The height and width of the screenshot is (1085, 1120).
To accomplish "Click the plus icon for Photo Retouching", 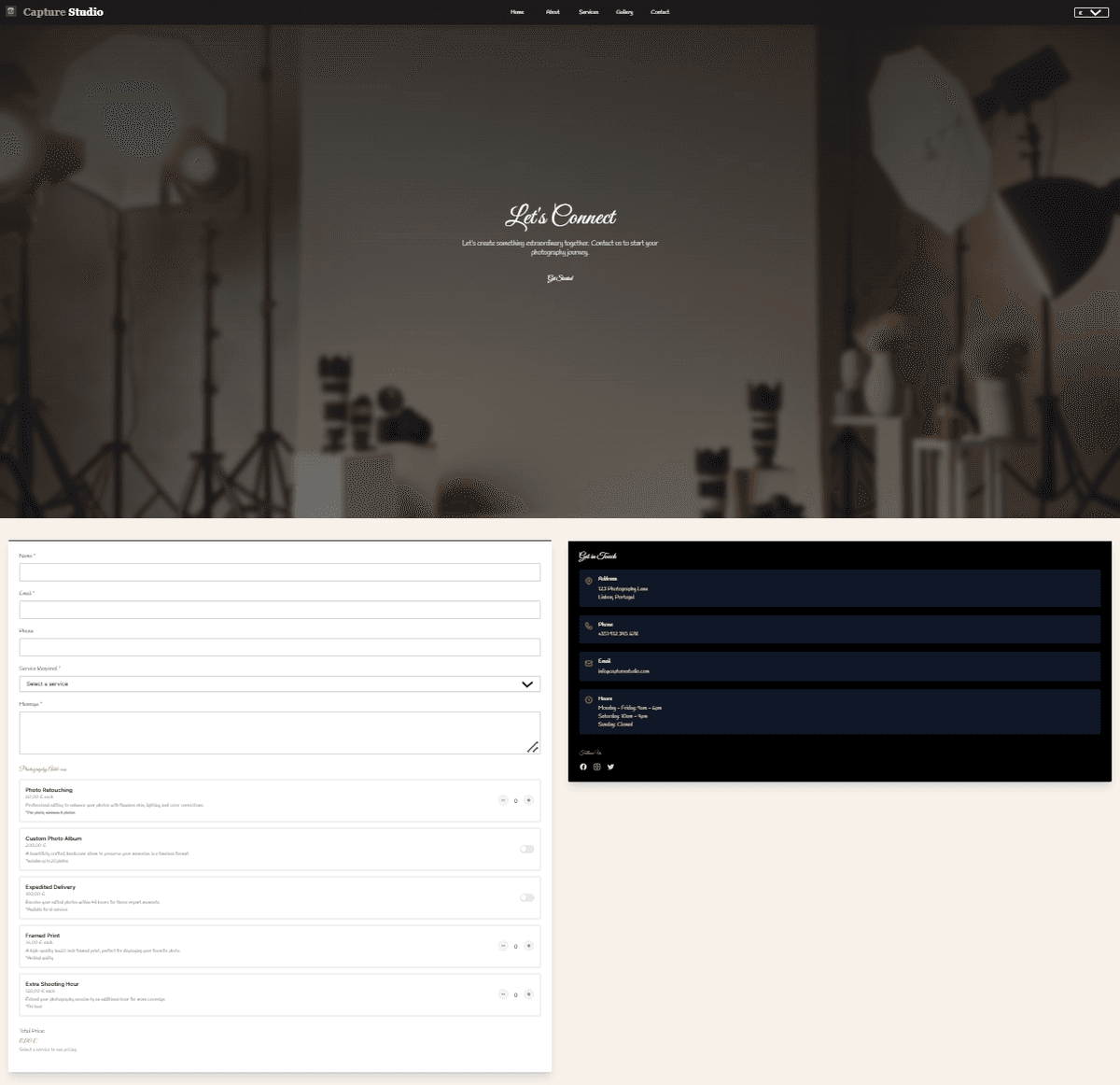I will [528, 800].
